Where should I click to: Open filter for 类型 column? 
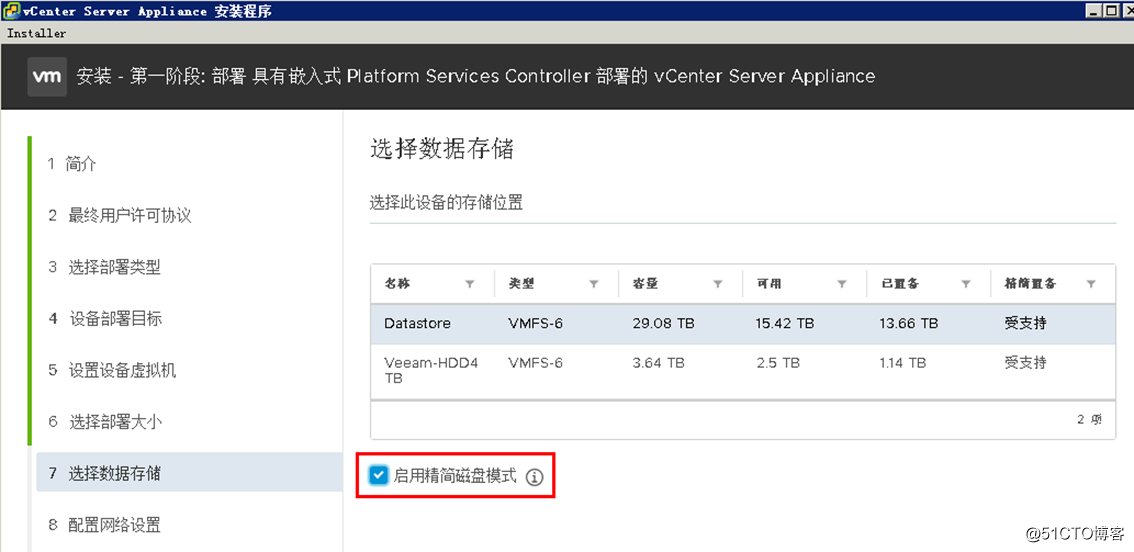593,284
